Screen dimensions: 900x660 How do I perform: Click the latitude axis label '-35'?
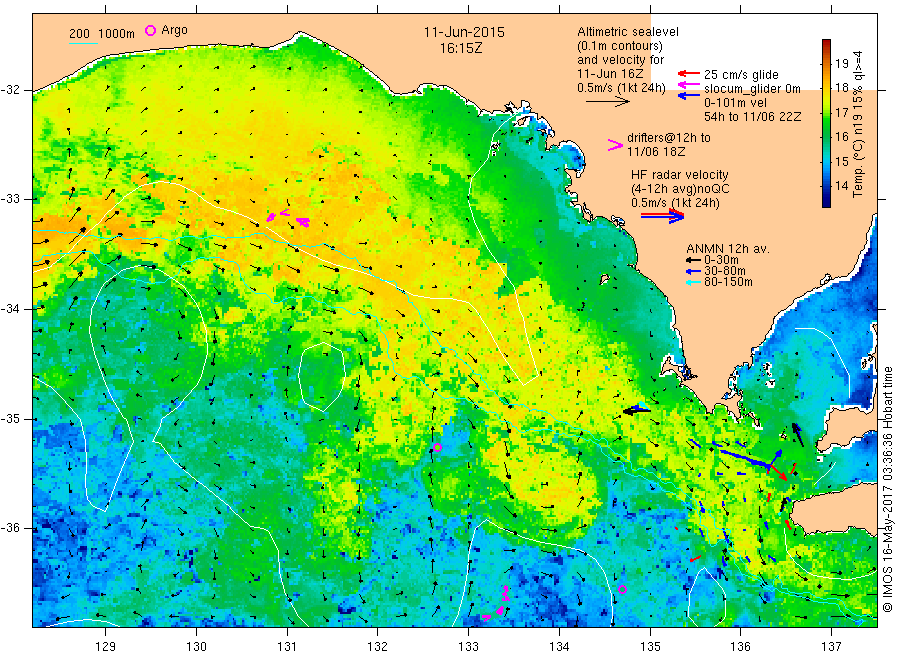point(10,419)
